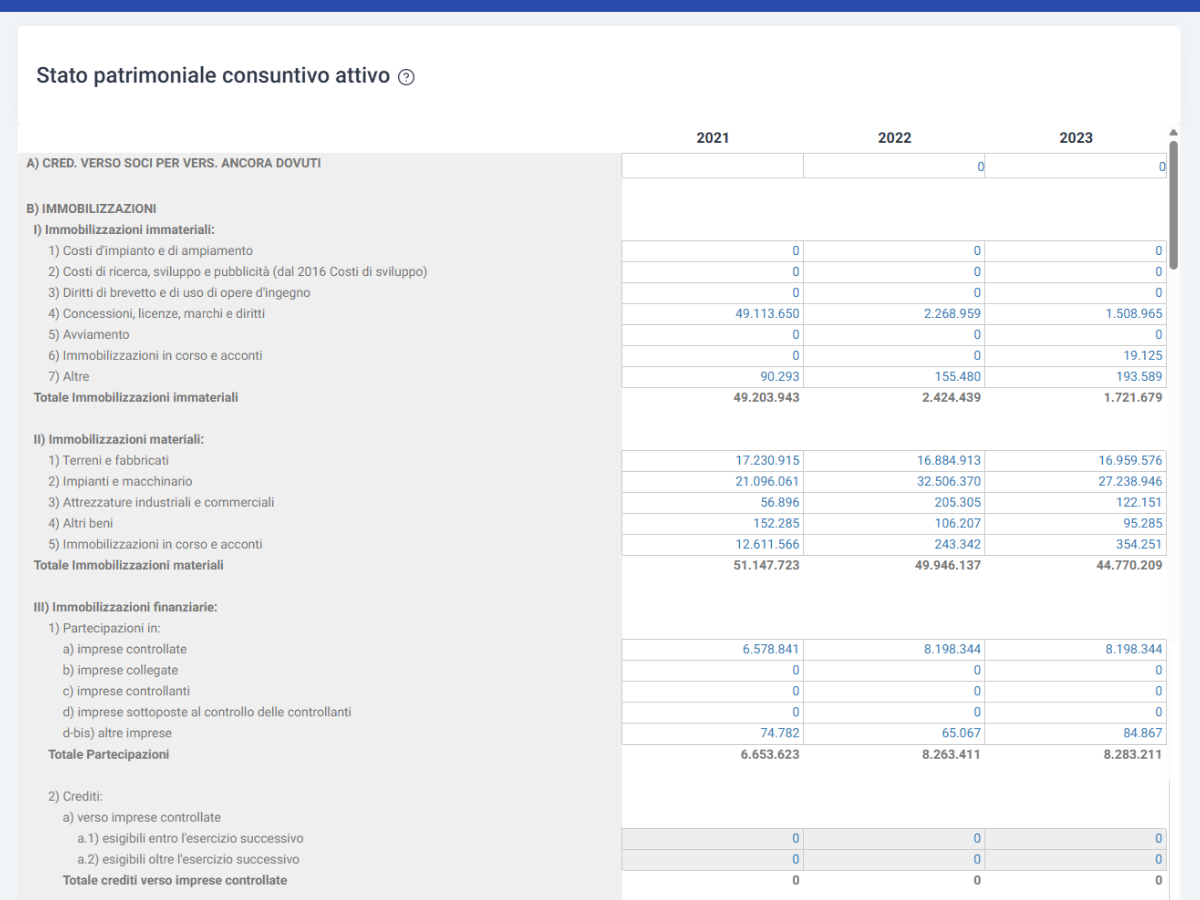Grab the vertical scrollbar thumb
The height and width of the screenshot is (900, 1200).
[x=1173, y=205]
